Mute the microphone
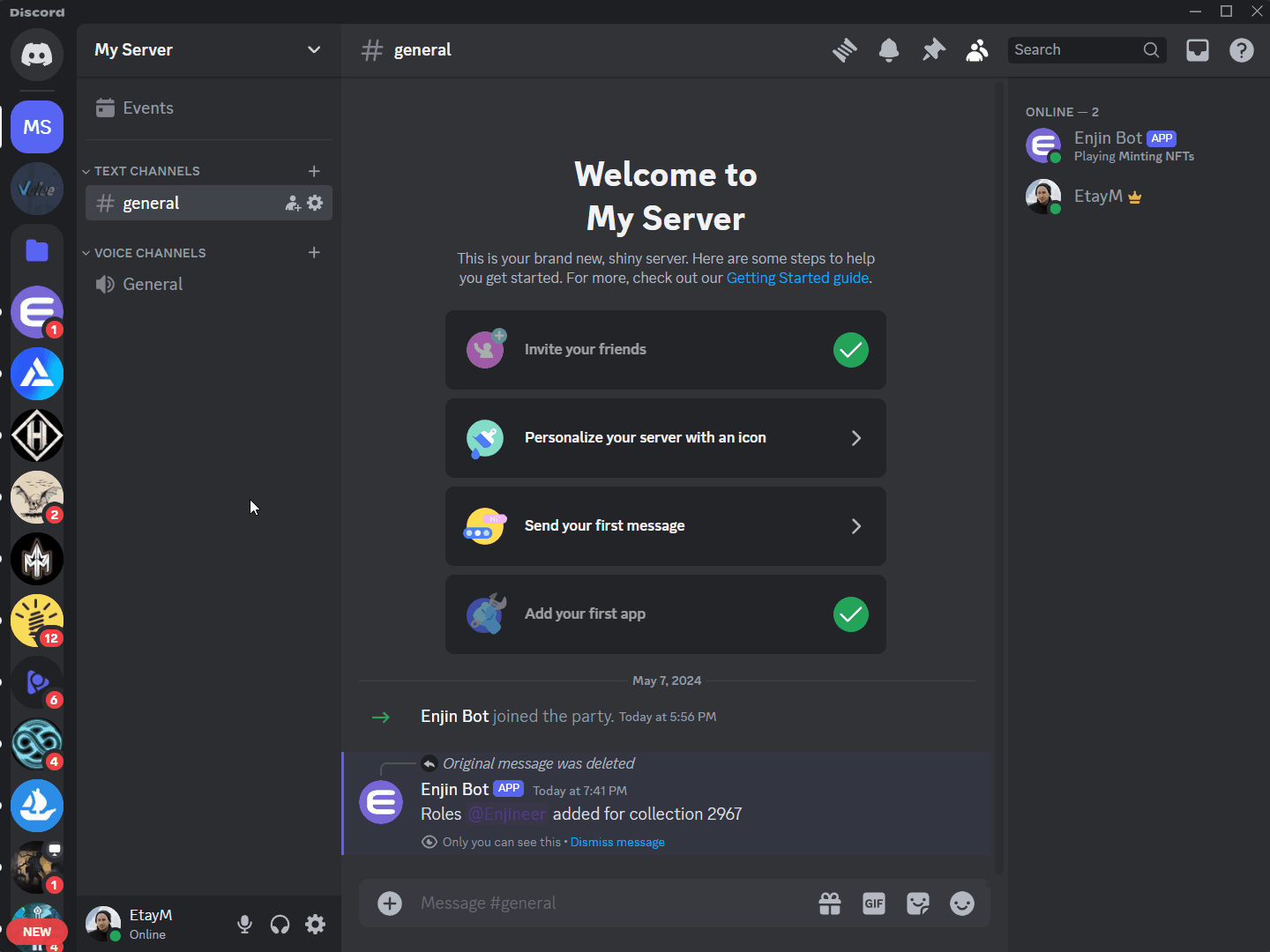 [x=244, y=924]
